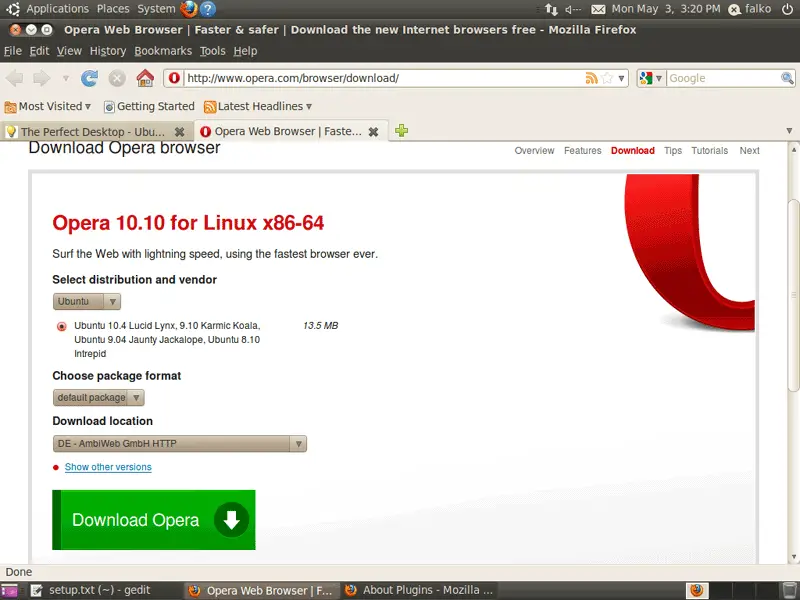Image resolution: width=800 pixels, height=600 pixels.
Task: Click the green Download Opera button
Action: (x=154, y=520)
